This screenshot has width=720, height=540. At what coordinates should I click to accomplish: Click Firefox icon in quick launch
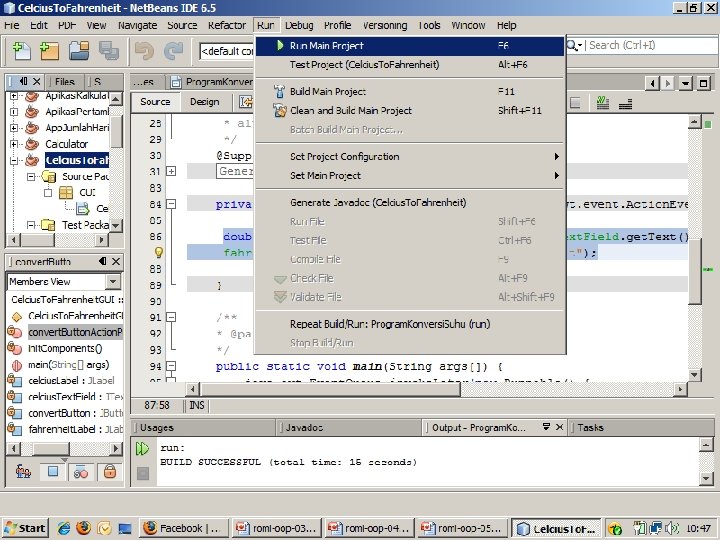tap(84, 528)
